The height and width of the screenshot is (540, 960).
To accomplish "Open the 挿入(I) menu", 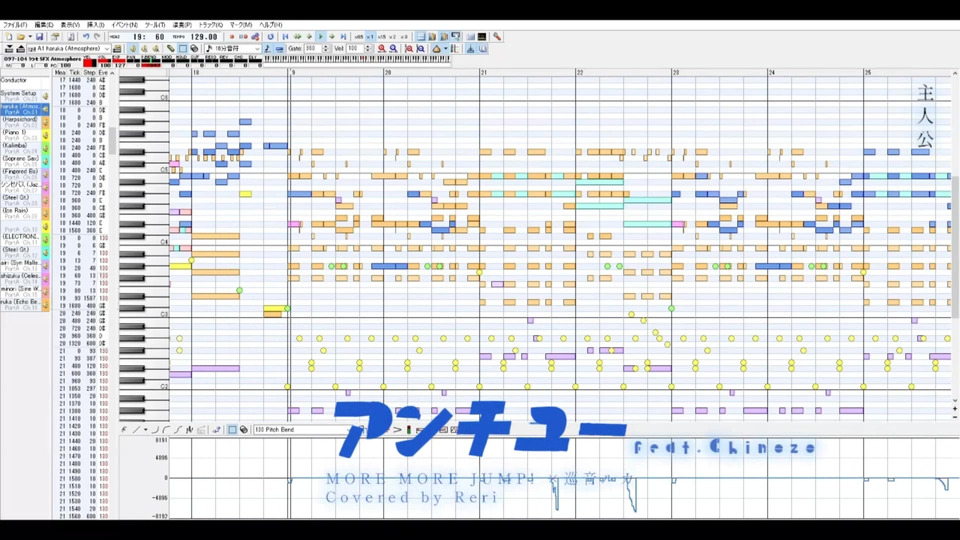I will click(96, 25).
